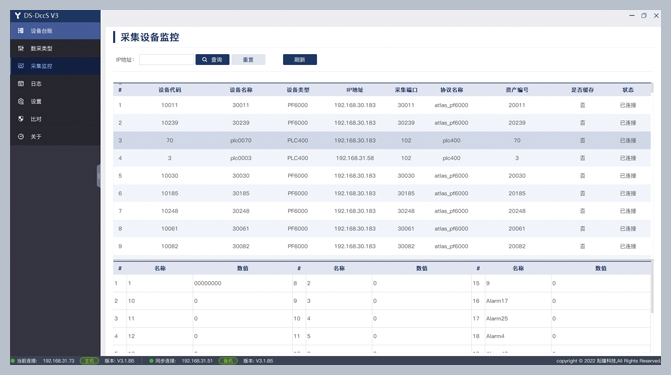Open the 设备台账 sidebar icon
The height and width of the screenshot is (375, 671).
click(x=21, y=31)
